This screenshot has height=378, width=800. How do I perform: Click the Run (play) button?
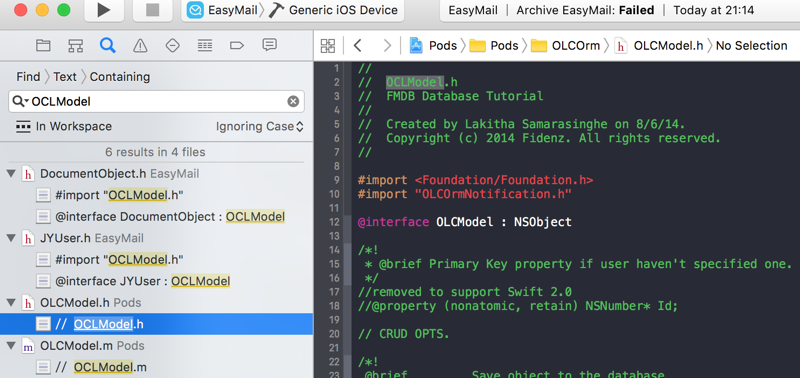104,10
